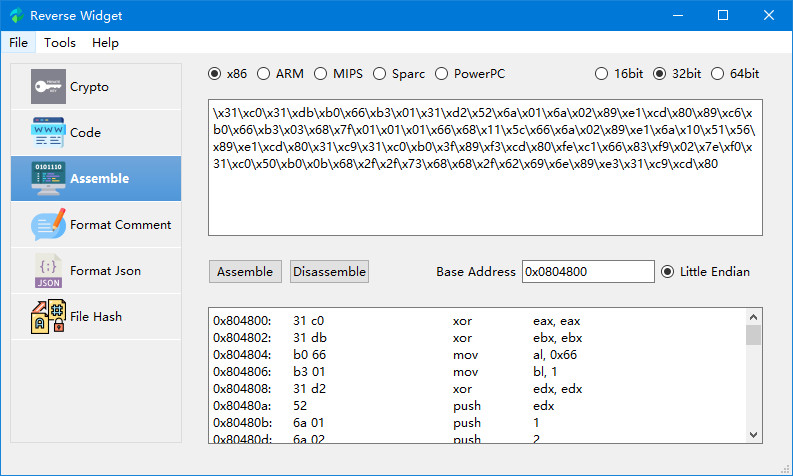Select the ARM architecture option
Viewport: 793px width, 476px height.
click(263, 74)
